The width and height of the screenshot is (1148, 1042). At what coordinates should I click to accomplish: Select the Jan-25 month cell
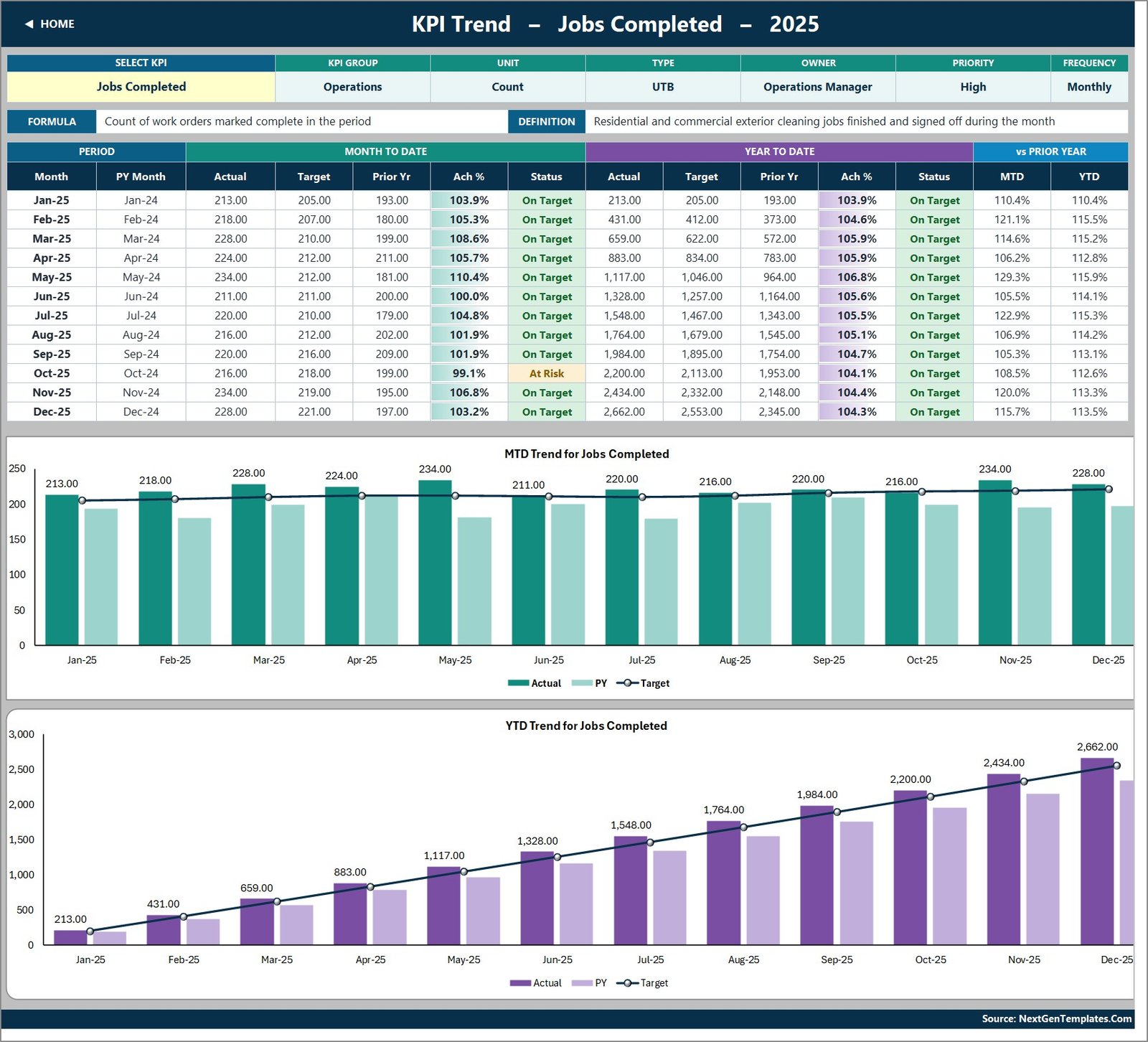click(x=52, y=200)
